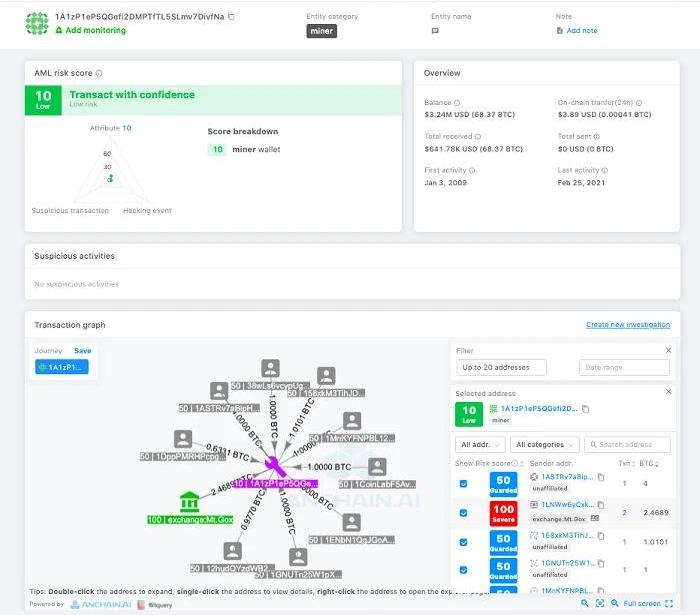This screenshot has width=700, height=615.
Task: Uncheck the 1ASTRv7aBip row checkbox
Action: click(462, 484)
